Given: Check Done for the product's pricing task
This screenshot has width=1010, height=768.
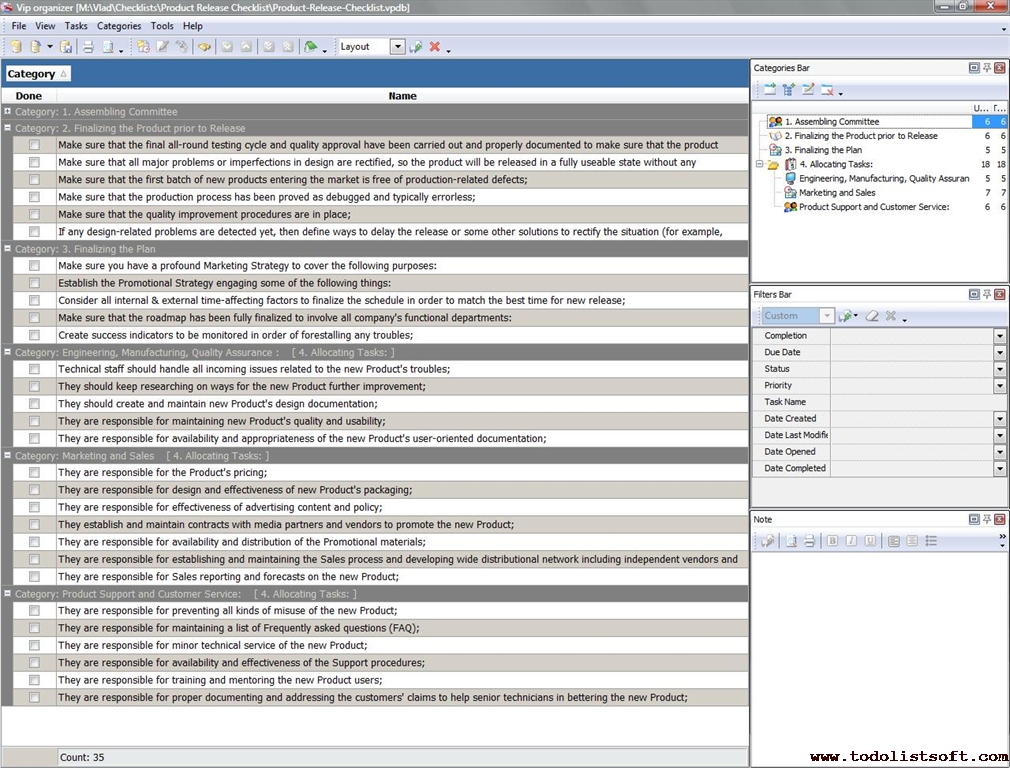Looking at the screenshot, I should (x=34, y=473).
